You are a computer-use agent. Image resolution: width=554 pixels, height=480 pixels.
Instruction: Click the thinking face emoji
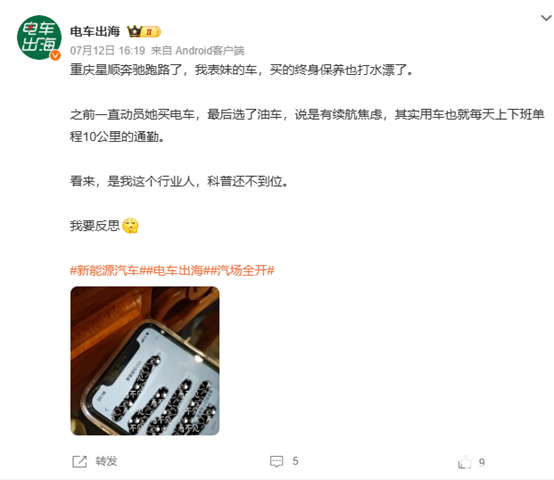[x=130, y=225]
